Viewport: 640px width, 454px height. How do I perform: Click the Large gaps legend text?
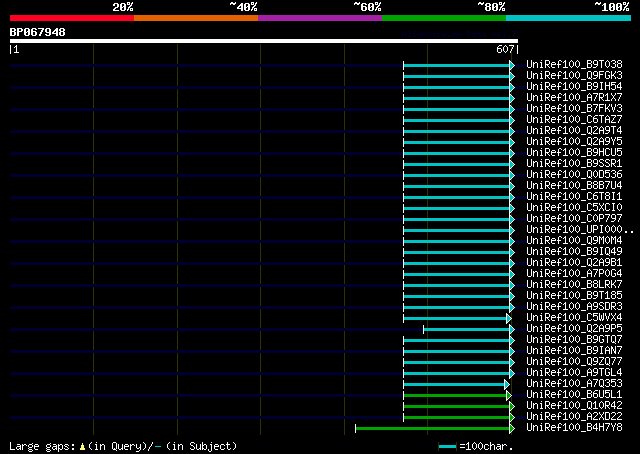point(42,446)
